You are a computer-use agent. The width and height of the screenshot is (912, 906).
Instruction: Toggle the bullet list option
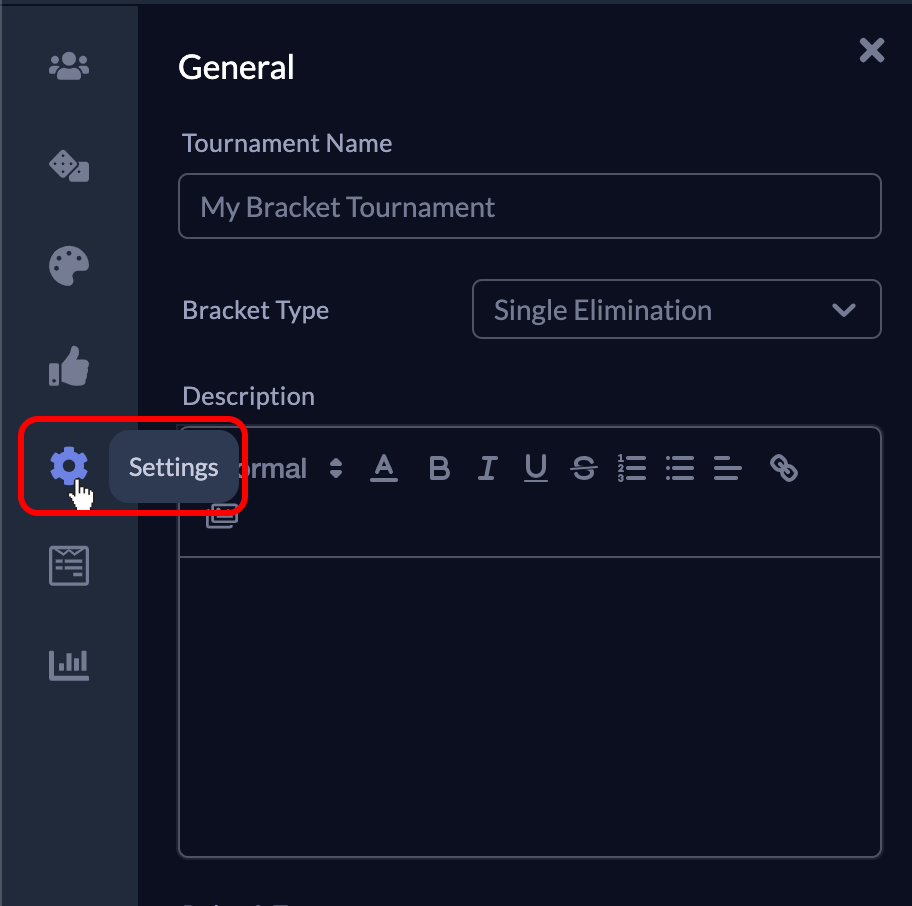point(680,467)
